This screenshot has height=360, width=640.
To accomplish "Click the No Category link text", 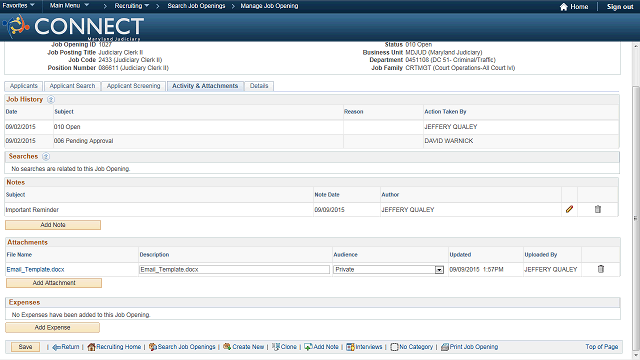I will click(x=416, y=347).
